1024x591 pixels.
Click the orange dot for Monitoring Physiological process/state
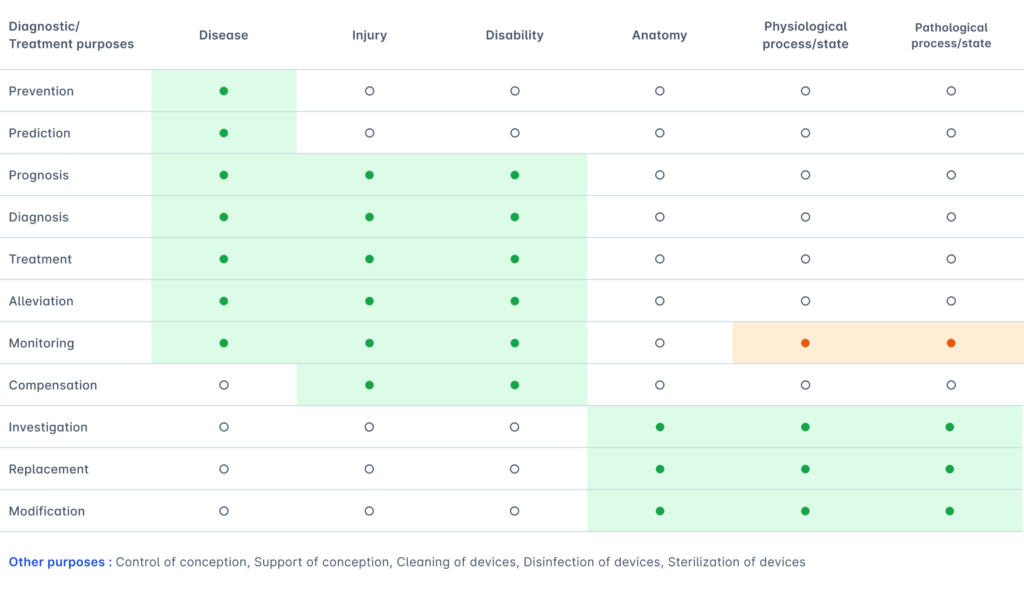pos(805,343)
